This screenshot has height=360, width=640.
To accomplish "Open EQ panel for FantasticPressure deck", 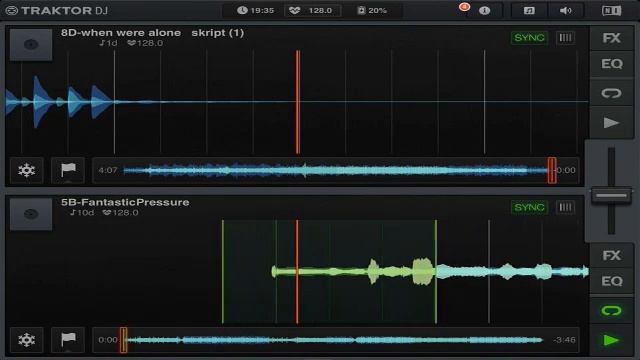I will [611, 281].
